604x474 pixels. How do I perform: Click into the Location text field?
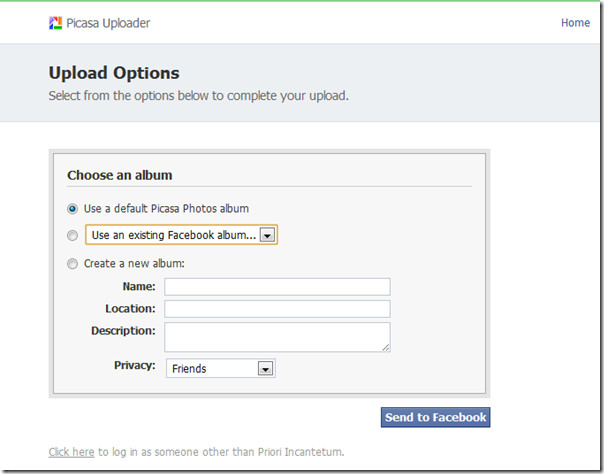click(277, 309)
